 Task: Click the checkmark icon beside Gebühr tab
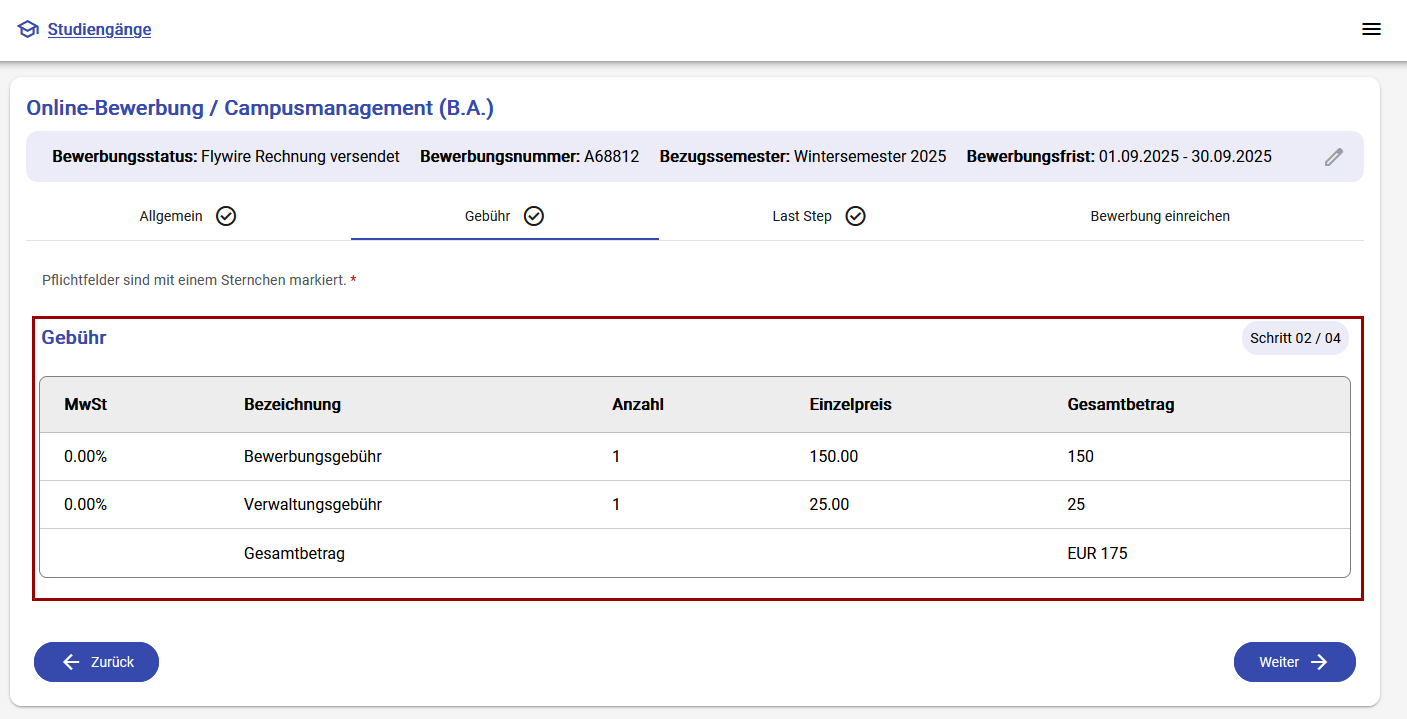pyautogui.click(x=534, y=216)
